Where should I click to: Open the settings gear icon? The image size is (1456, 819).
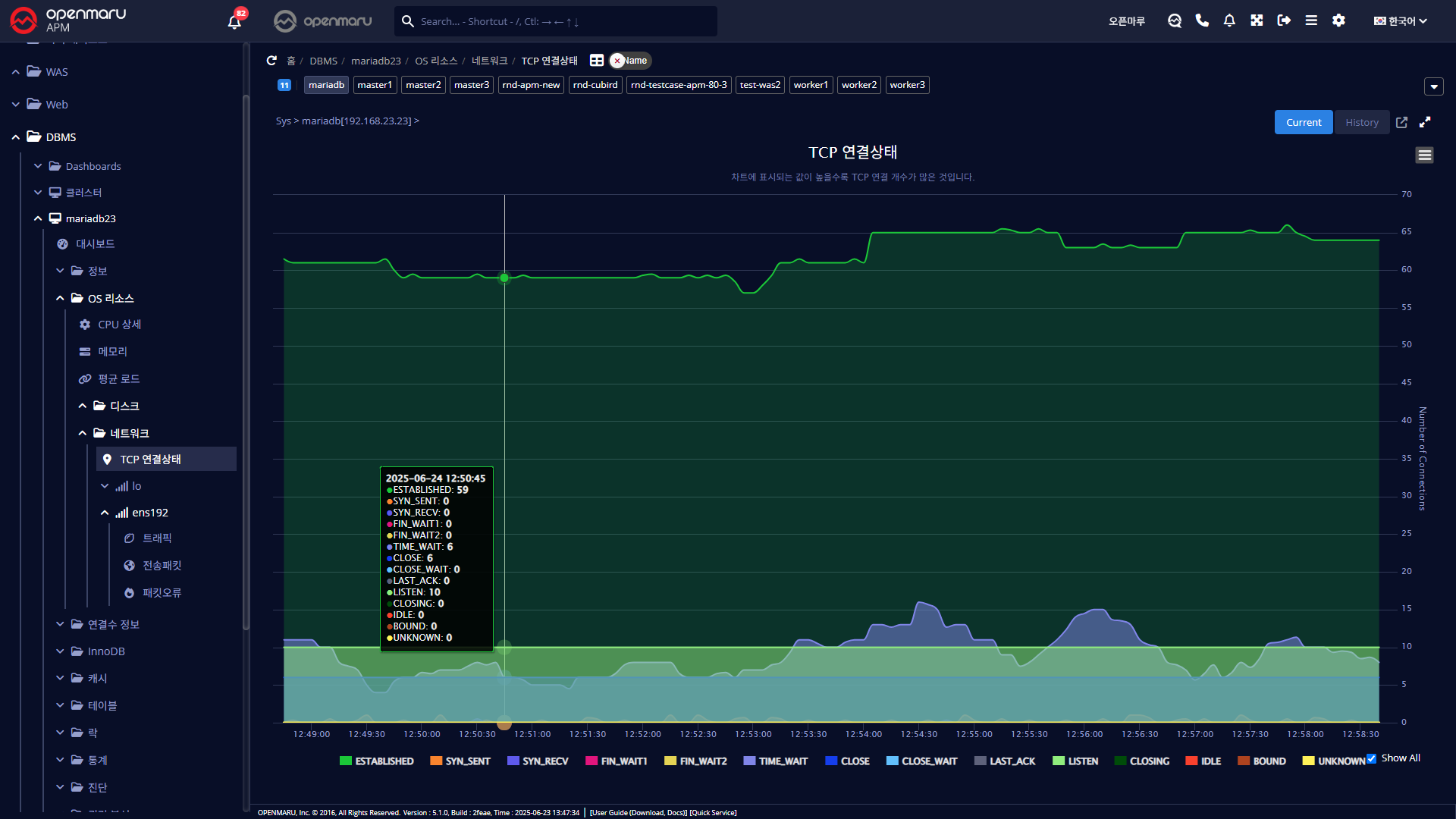coord(1338,20)
